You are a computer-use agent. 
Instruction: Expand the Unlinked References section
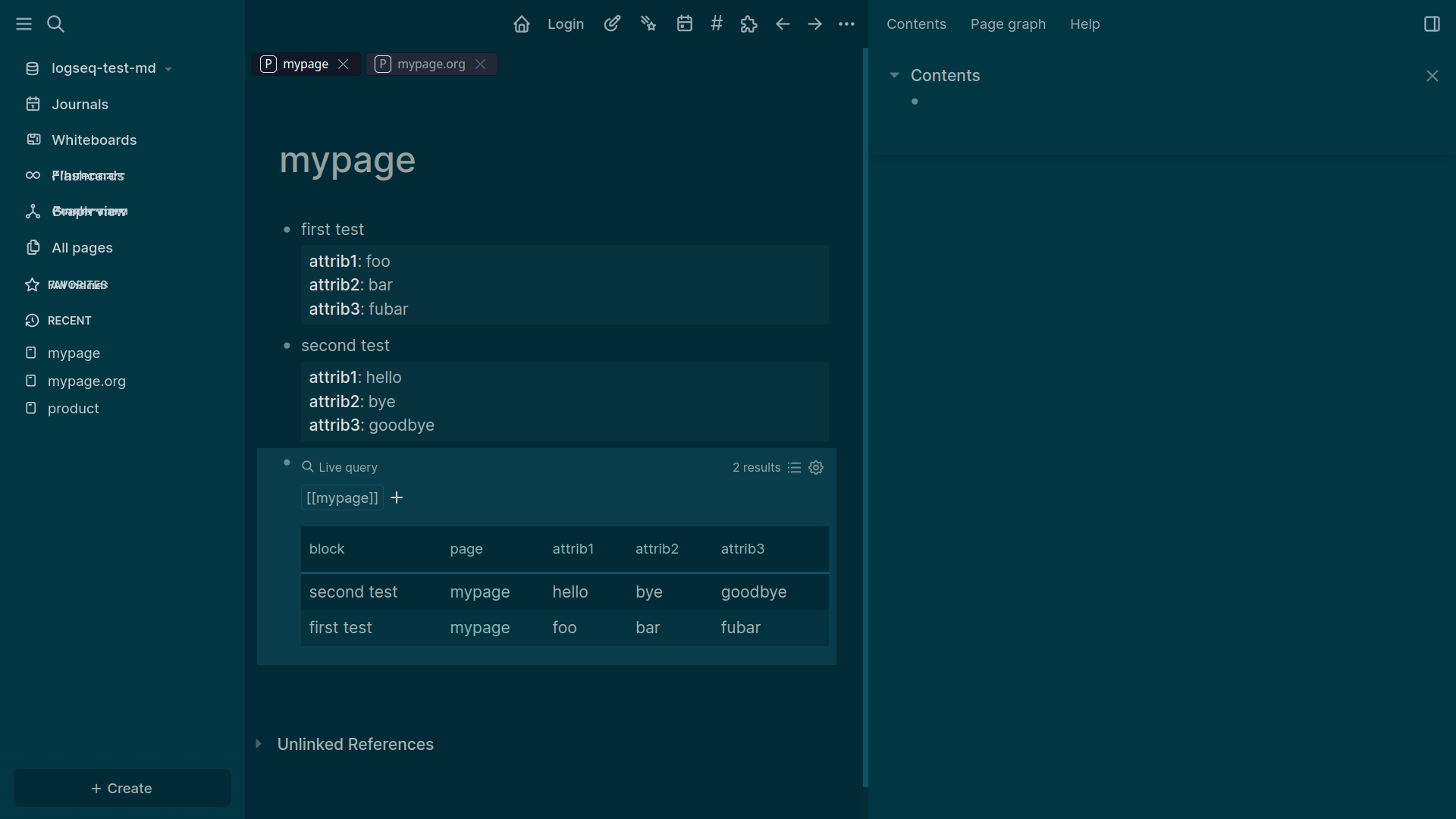click(x=259, y=744)
